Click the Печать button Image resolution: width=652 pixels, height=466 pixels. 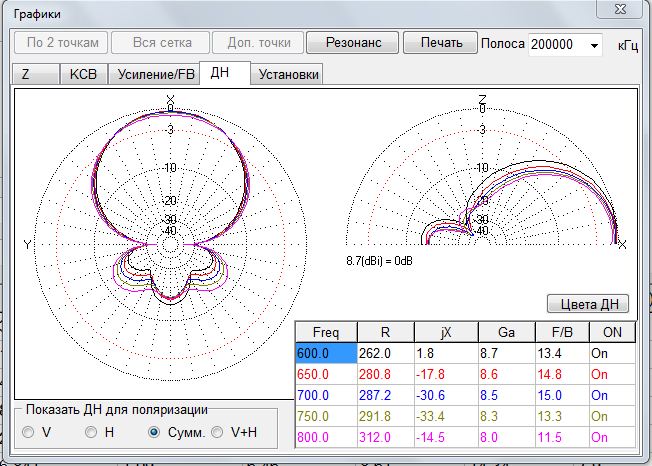point(441,43)
